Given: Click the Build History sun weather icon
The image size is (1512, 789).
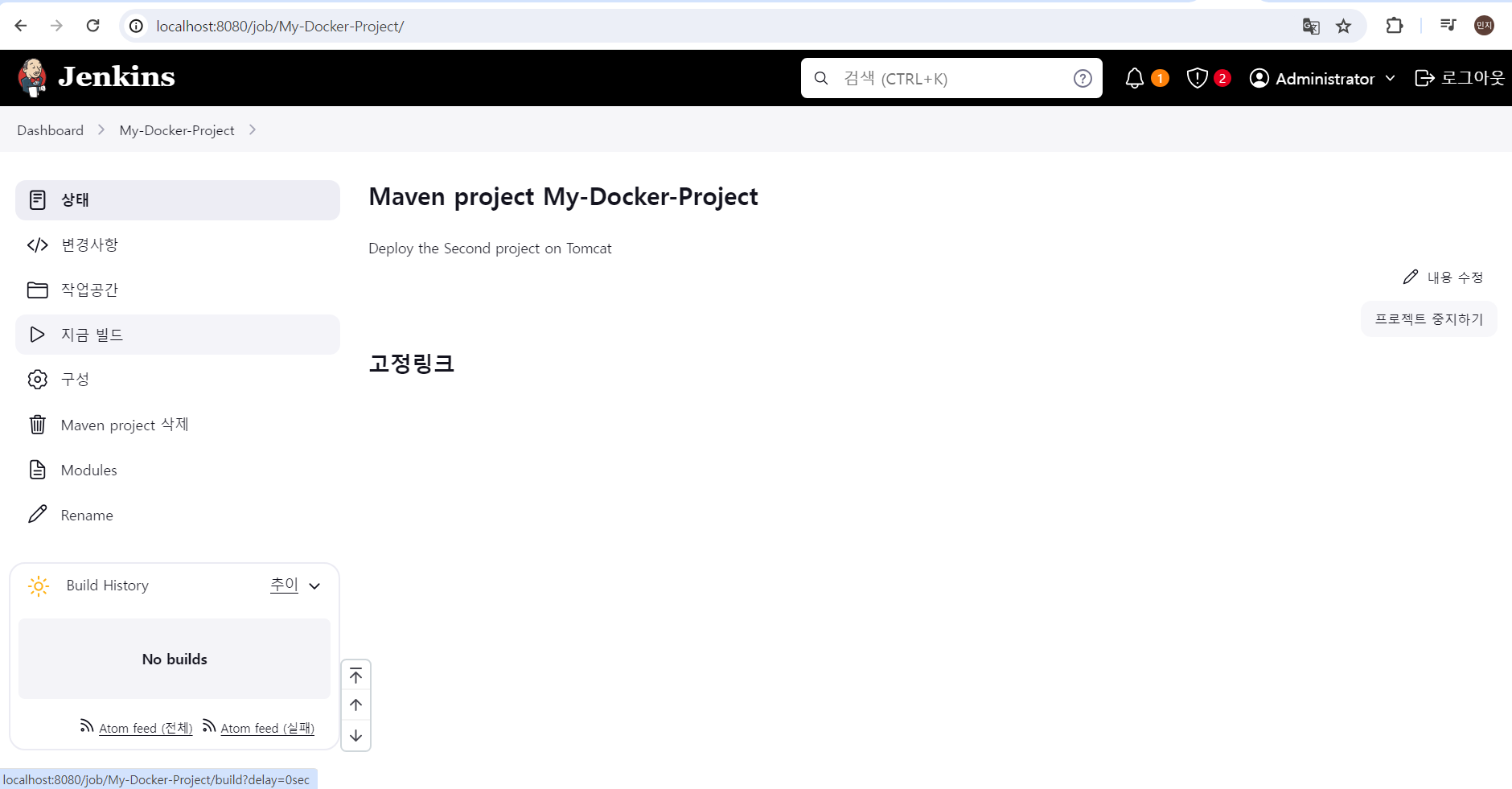Looking at the screenshot, I should (39, 586).
